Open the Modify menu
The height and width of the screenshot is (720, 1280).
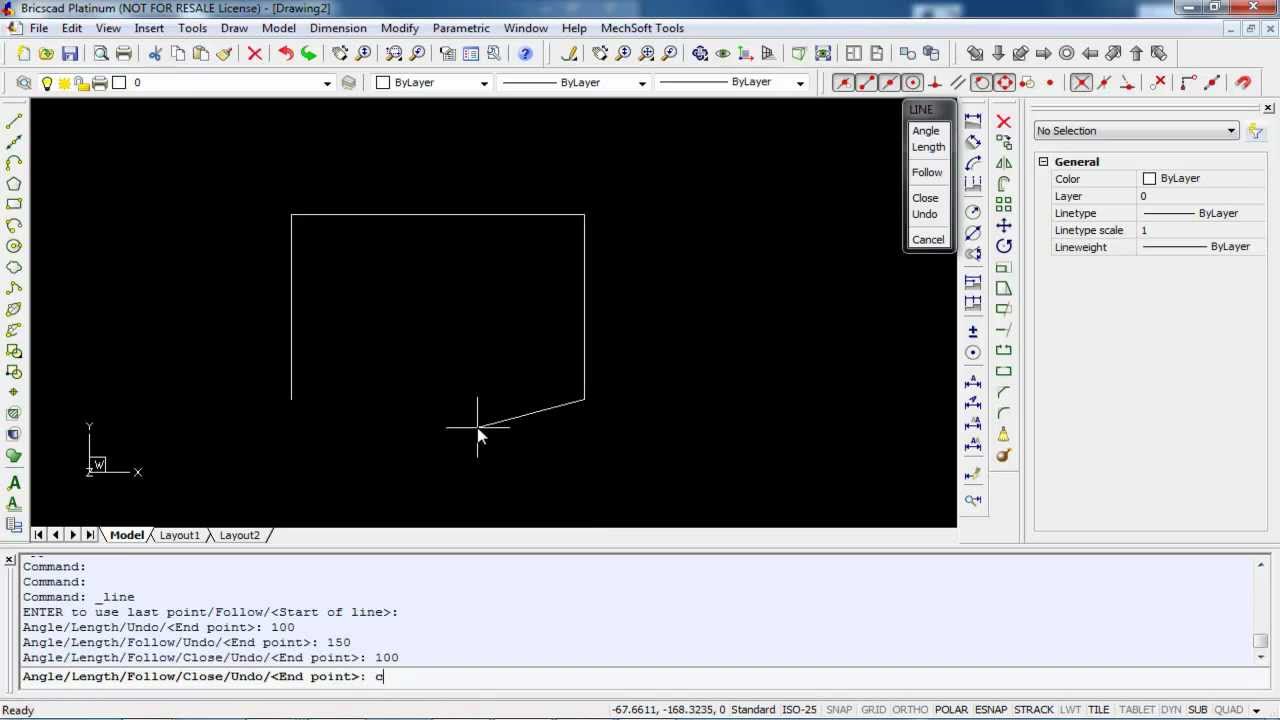[400, 28]
